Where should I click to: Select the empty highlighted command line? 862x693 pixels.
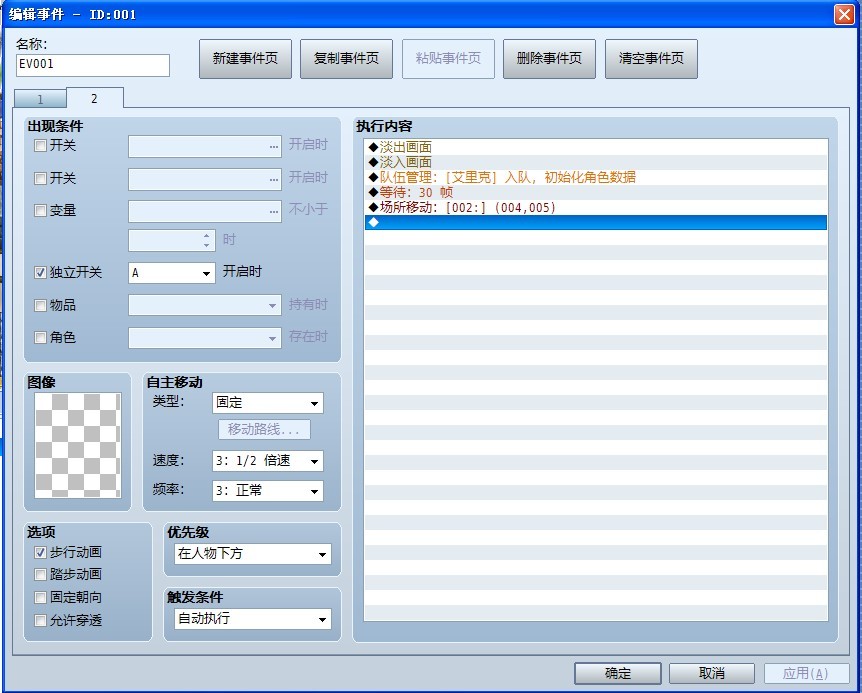[596, 222]
